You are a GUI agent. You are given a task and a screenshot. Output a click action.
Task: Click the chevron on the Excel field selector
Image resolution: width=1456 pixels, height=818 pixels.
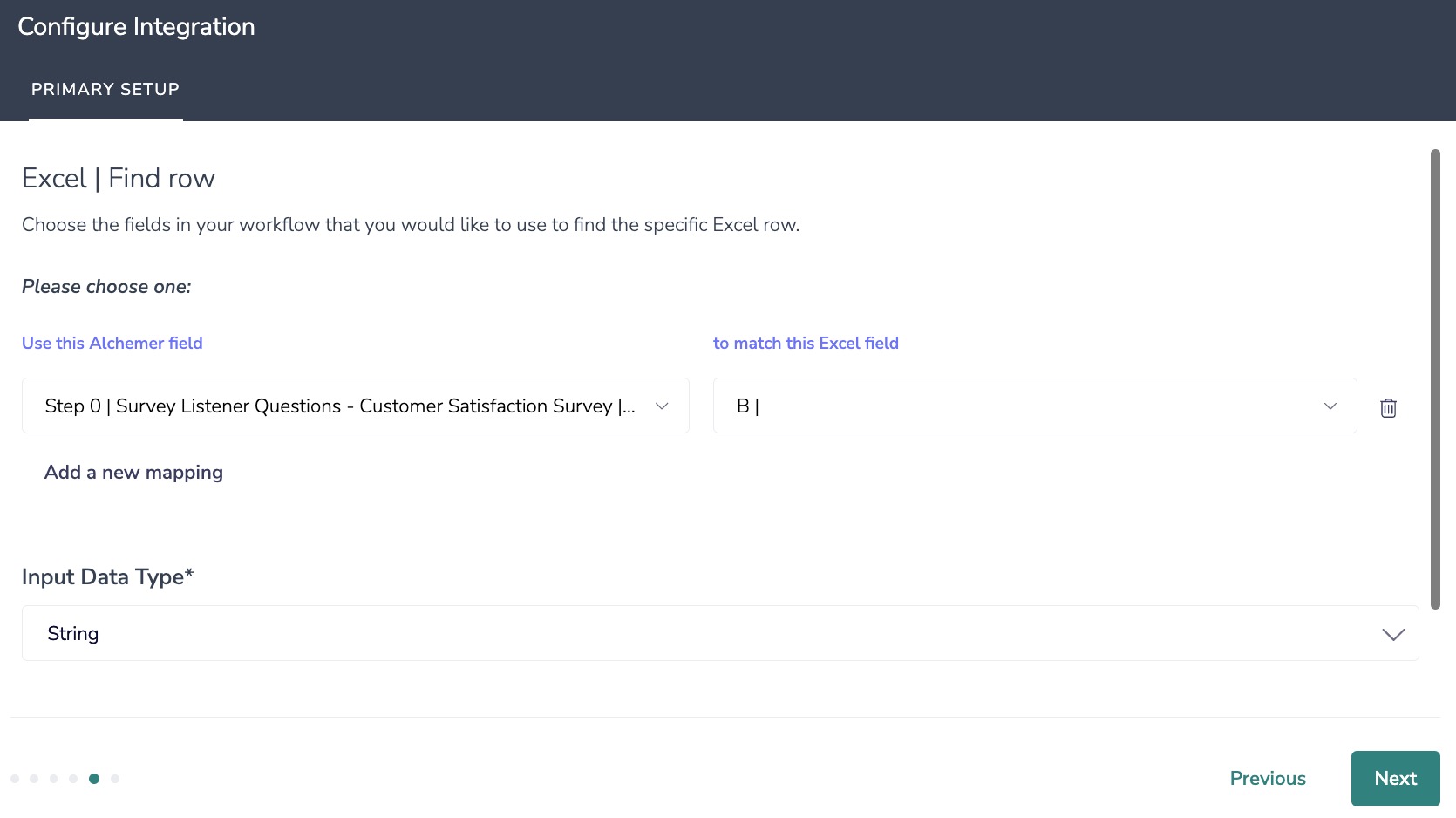coord(1330,406)
